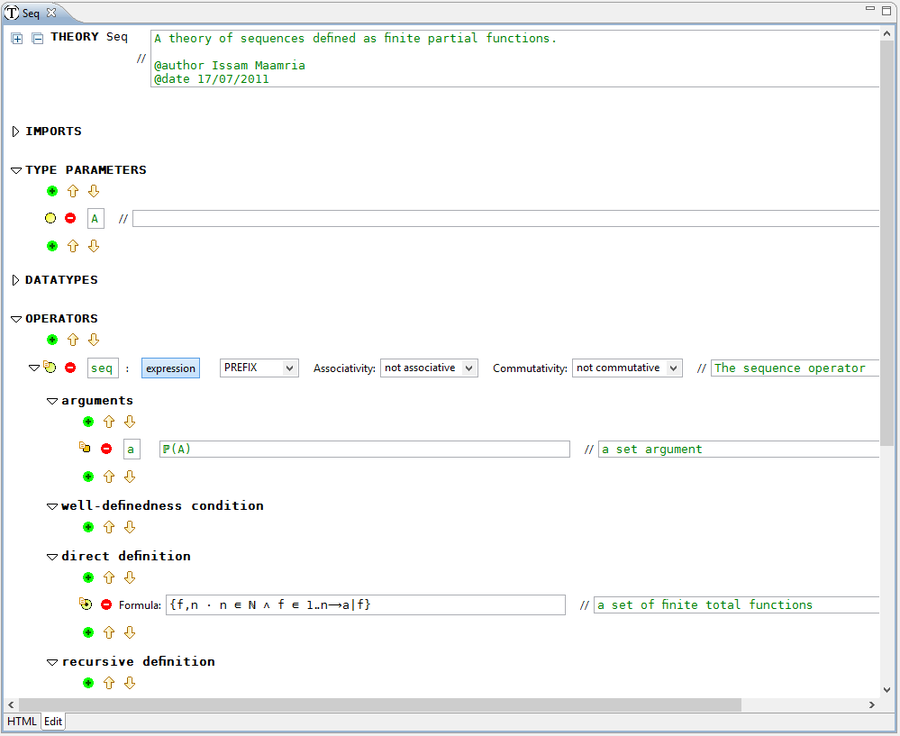900x736 pixels.
Task: Toggle the expression button for seq operator
Action: pyautogui.click(x=170, y=368)
